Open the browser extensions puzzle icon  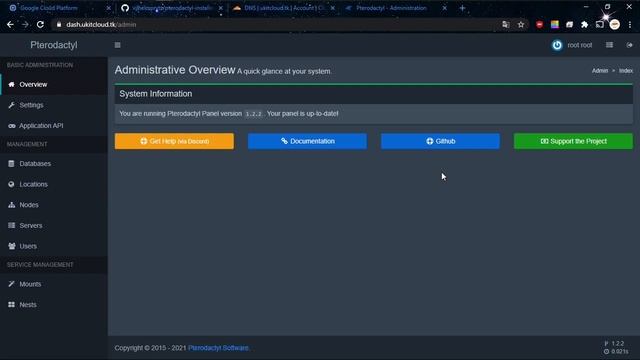click(584, 24)
